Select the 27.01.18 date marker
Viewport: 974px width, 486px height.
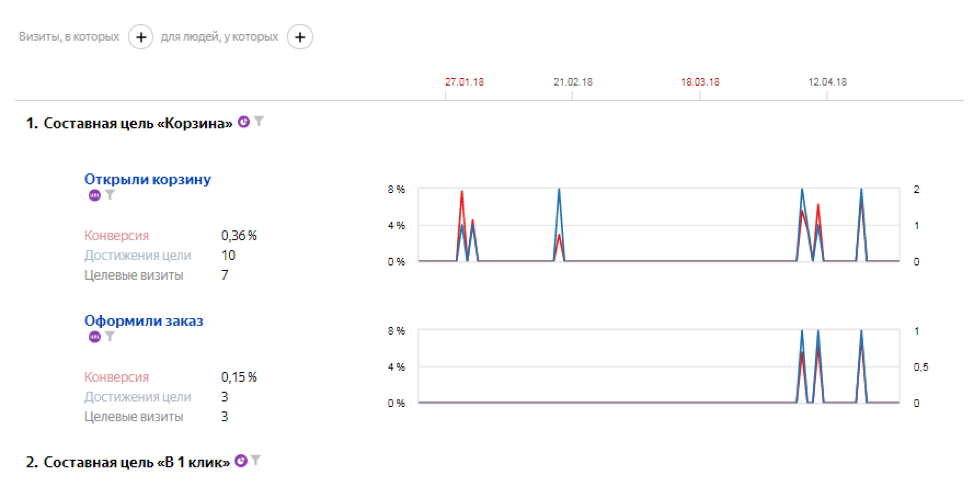pyautogui.click(x=464, y=82)
